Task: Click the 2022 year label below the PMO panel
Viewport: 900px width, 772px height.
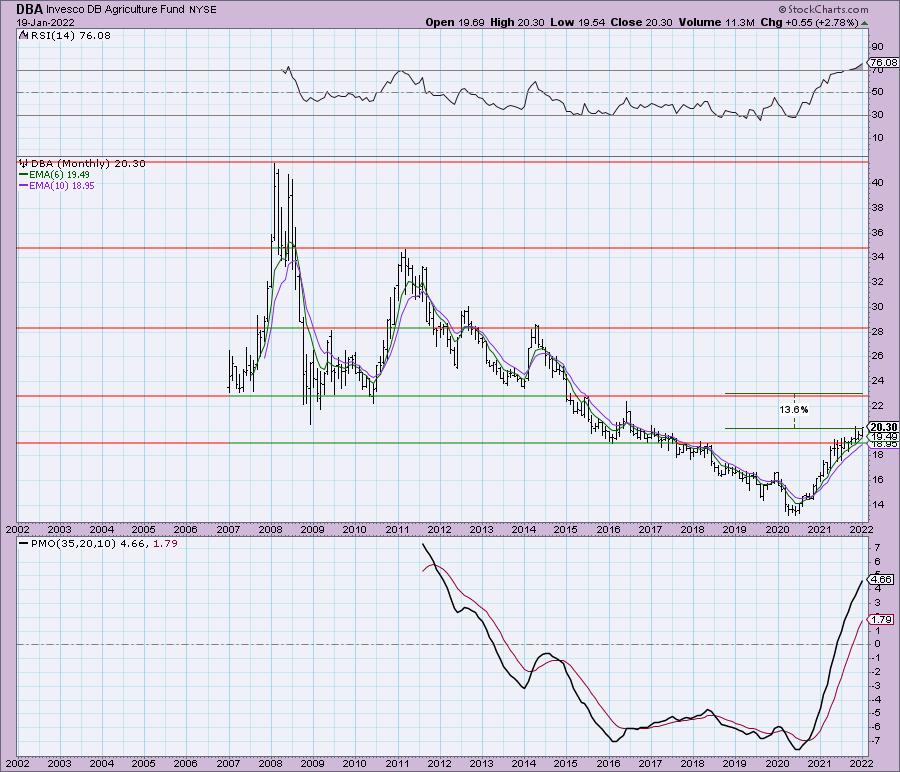Action: pyautogui.click(x=862, y=763)
